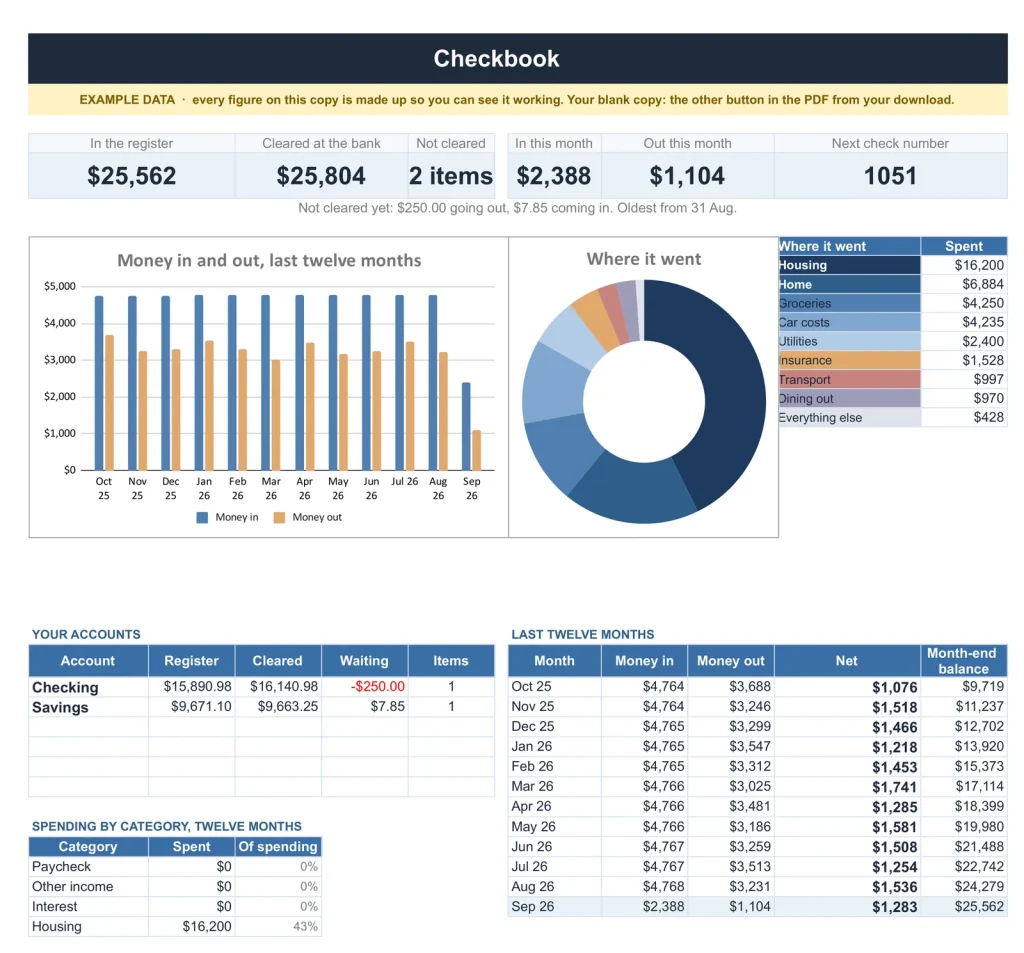Click the orange Insurance category cell

(849, 360)
